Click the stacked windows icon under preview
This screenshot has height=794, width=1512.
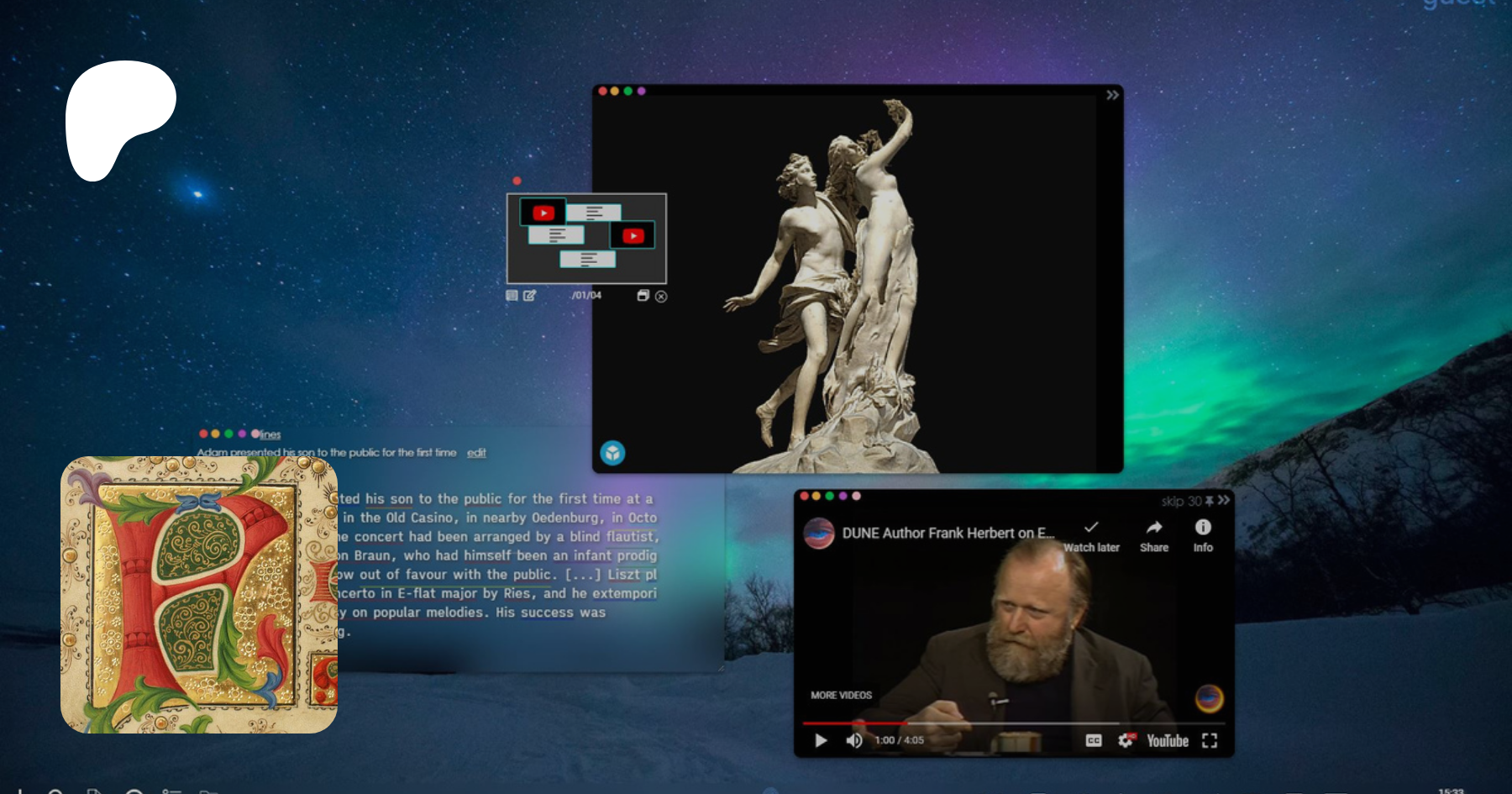(643, 296)
